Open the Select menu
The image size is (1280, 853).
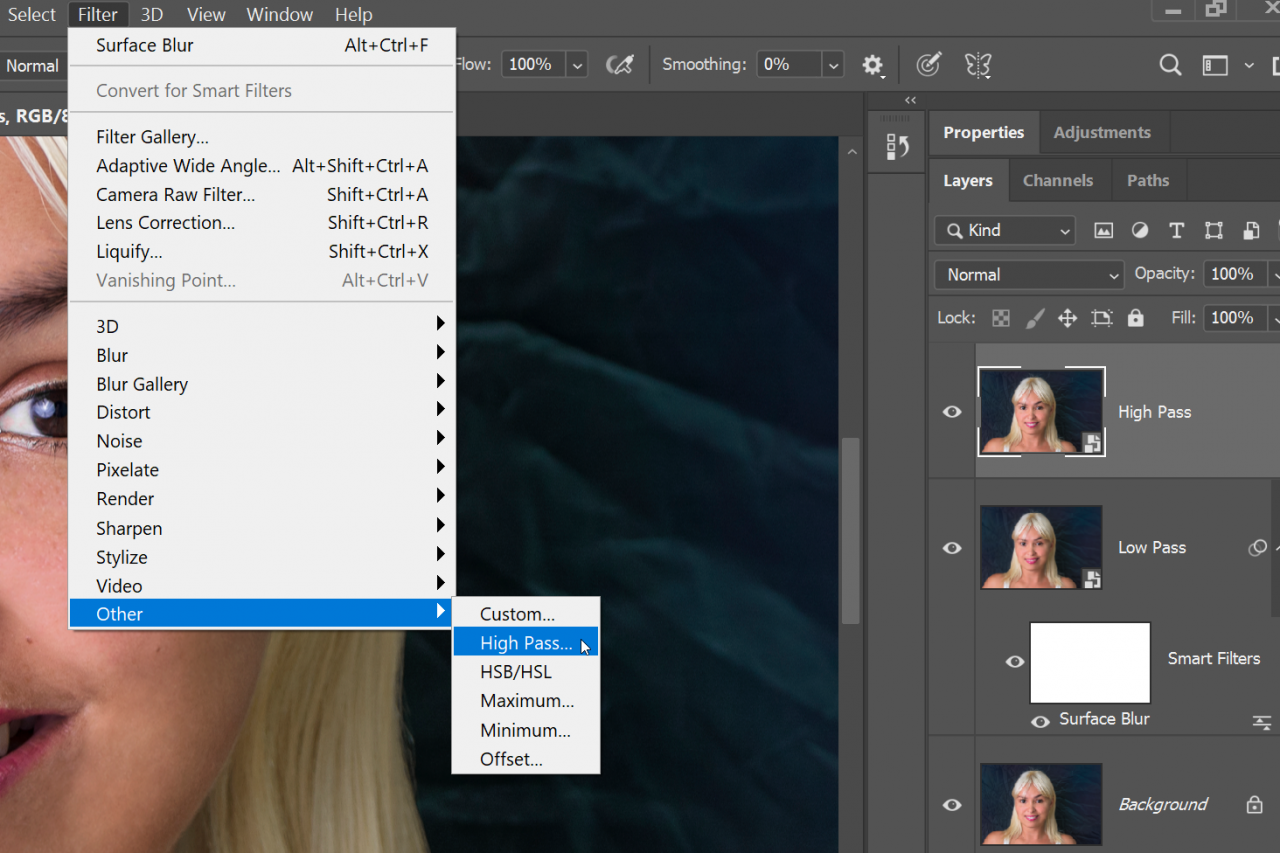point(31,14)
